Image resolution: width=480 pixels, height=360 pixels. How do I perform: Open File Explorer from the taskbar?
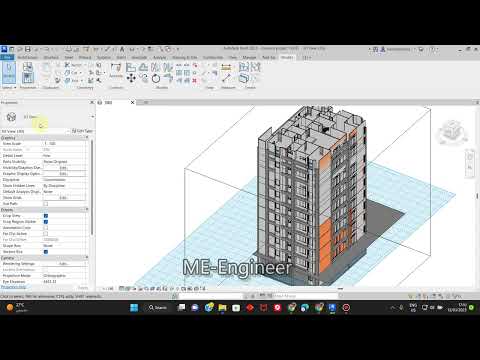tap(222, 307)
